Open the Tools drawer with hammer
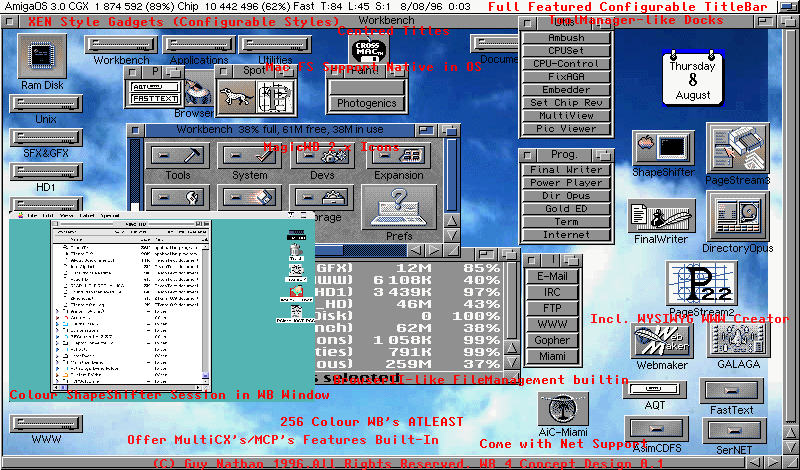The height and width of the screenshot is (470, 800). click(178, 155)
